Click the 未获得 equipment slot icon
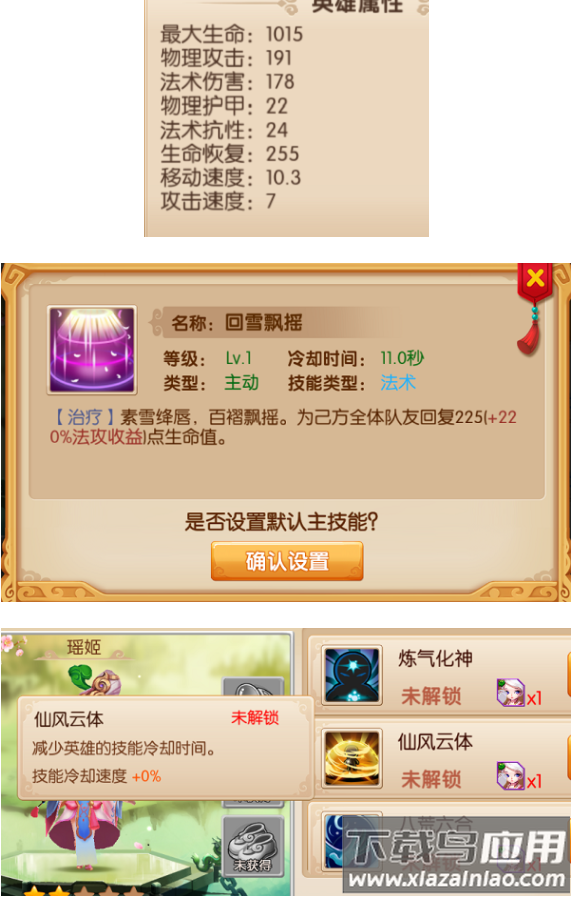 [x=253, y=846]
